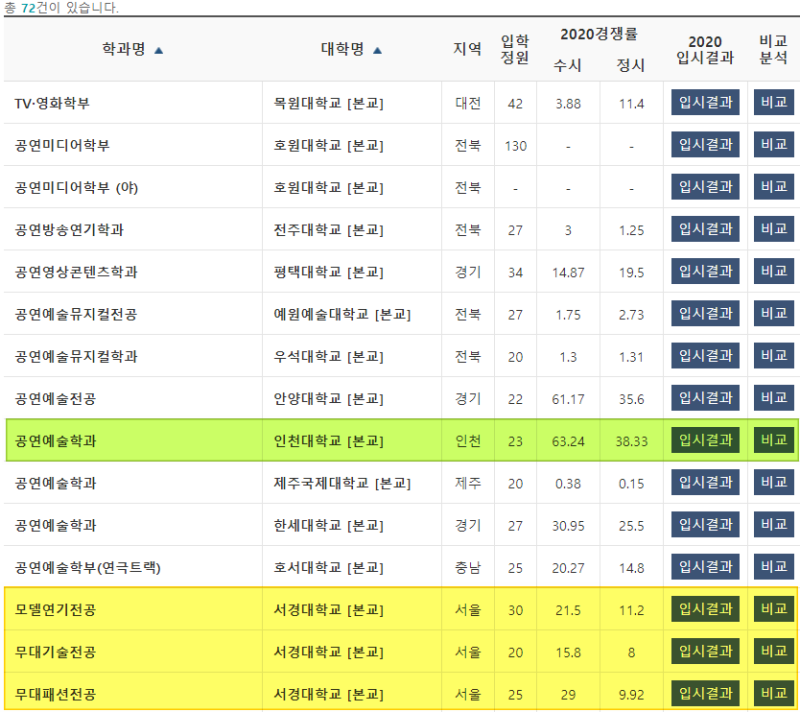This screenshot has width=800, height=712.
Task: Click 비교 button for 목원대학교 row
Action: [x=773, y=103]
